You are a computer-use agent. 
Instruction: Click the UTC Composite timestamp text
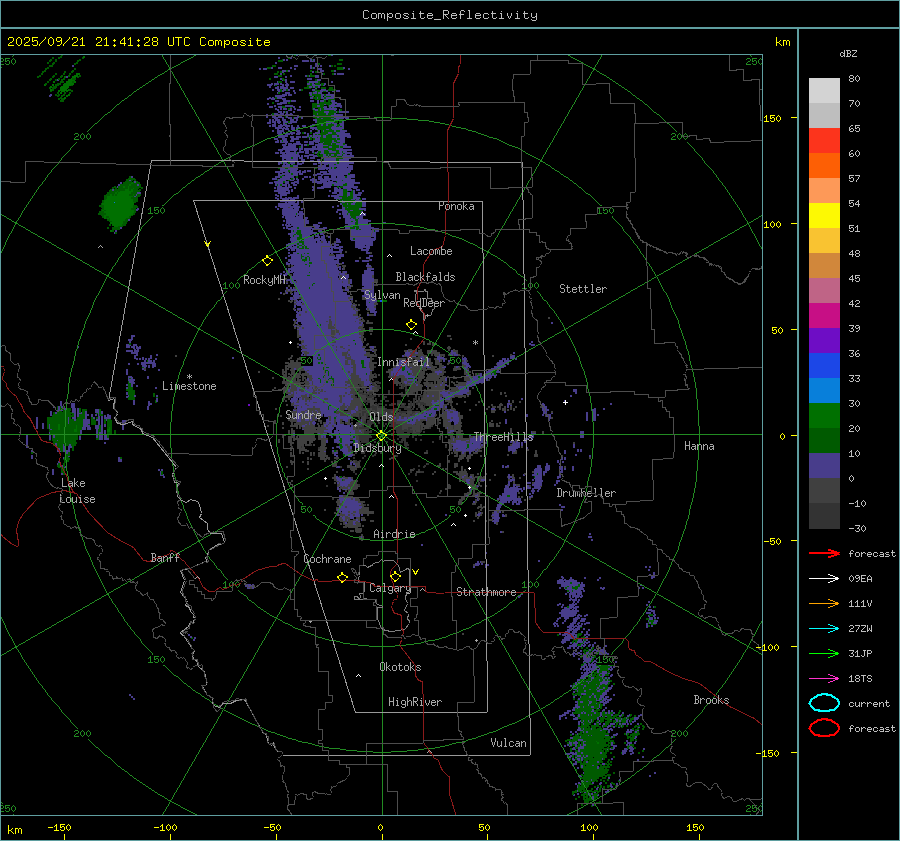tap(138, 42)
